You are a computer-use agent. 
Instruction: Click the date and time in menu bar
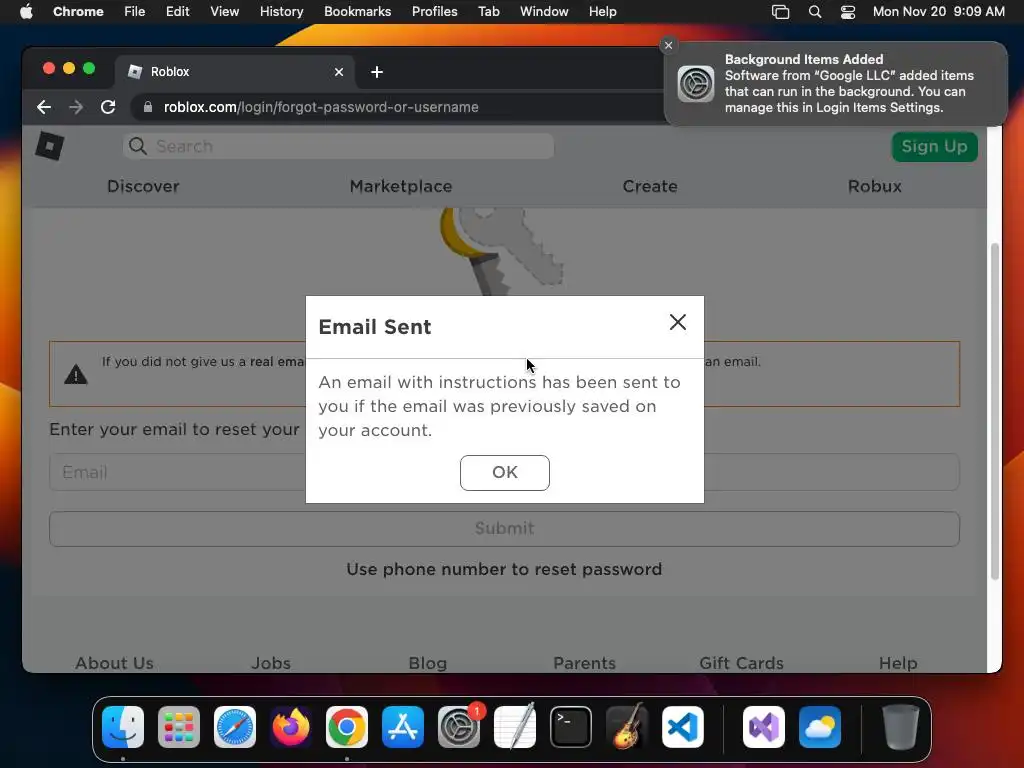click(938, 11)
